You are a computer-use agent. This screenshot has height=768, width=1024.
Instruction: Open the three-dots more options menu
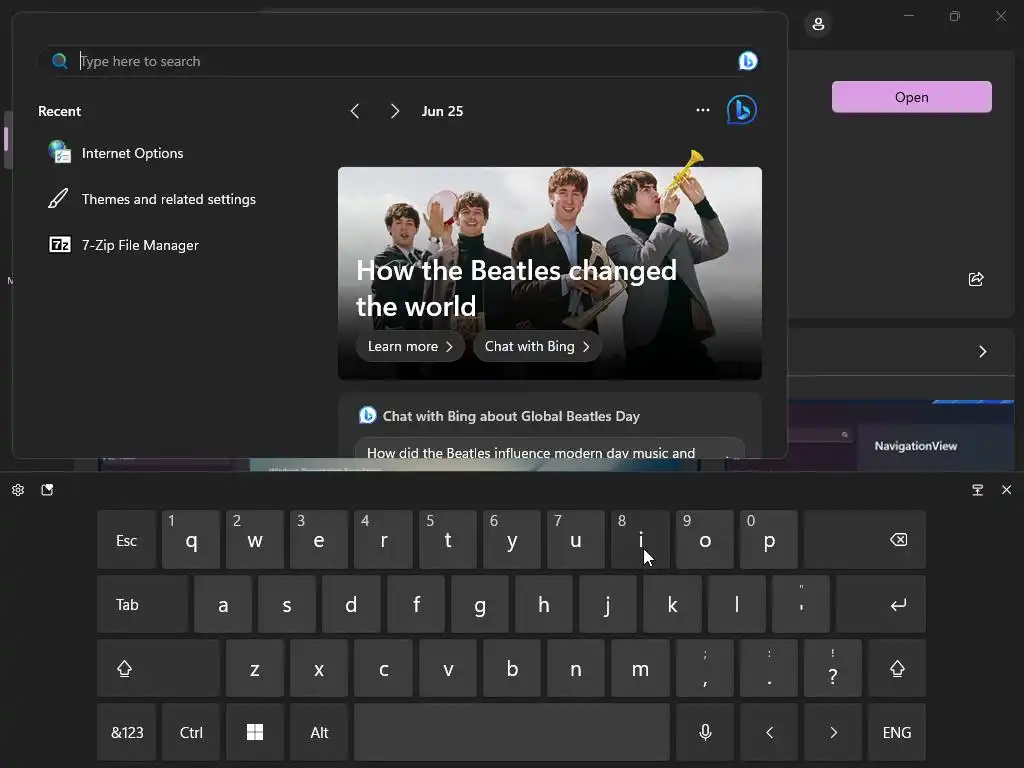pos(703,110)
